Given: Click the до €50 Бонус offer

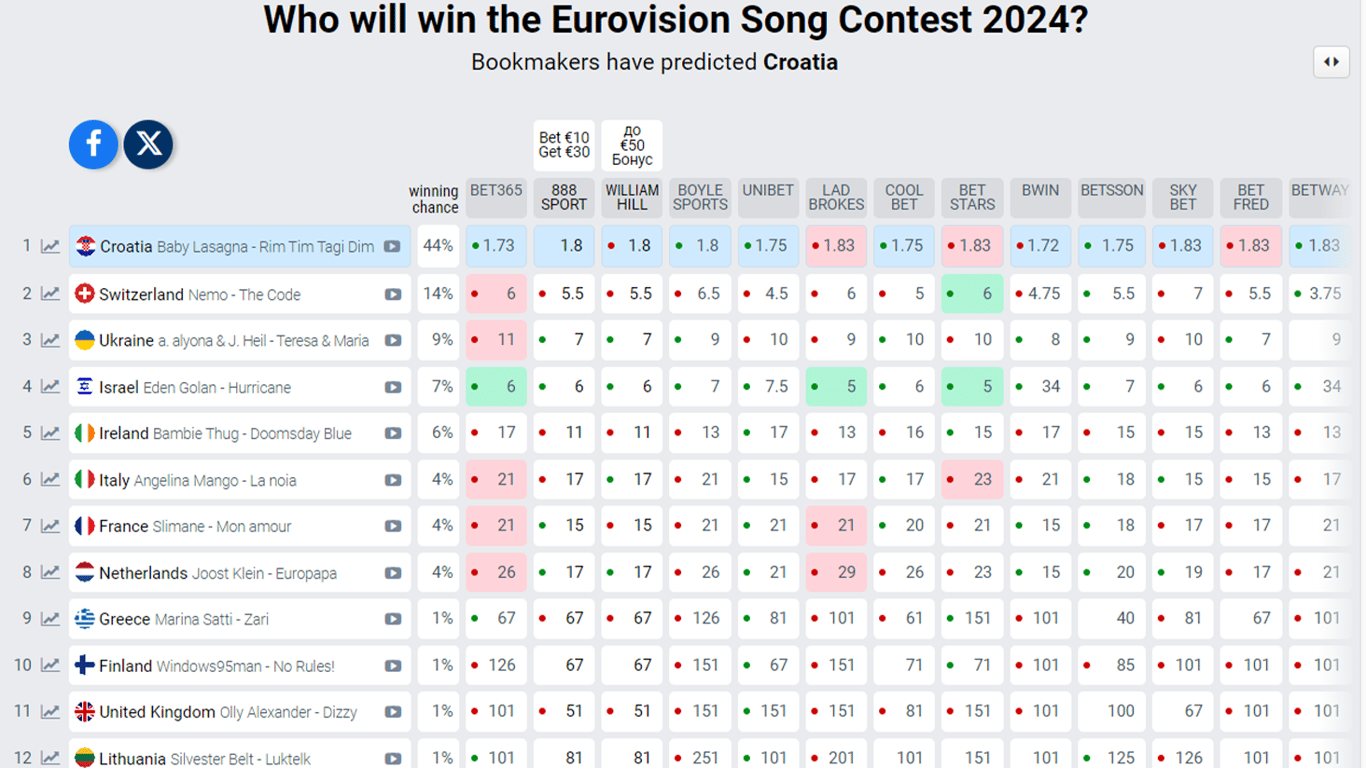Looking at the screenshot, I should point(631,145).
